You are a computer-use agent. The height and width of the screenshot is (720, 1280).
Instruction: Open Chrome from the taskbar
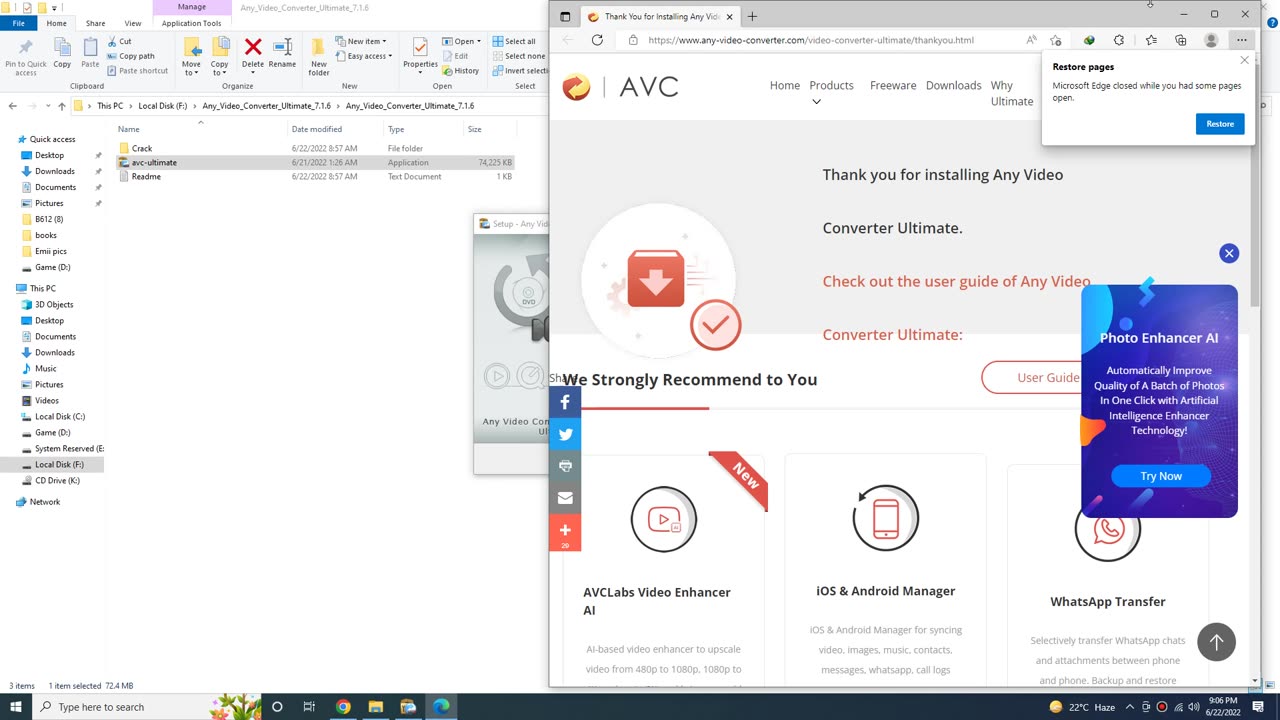[343, 707]
